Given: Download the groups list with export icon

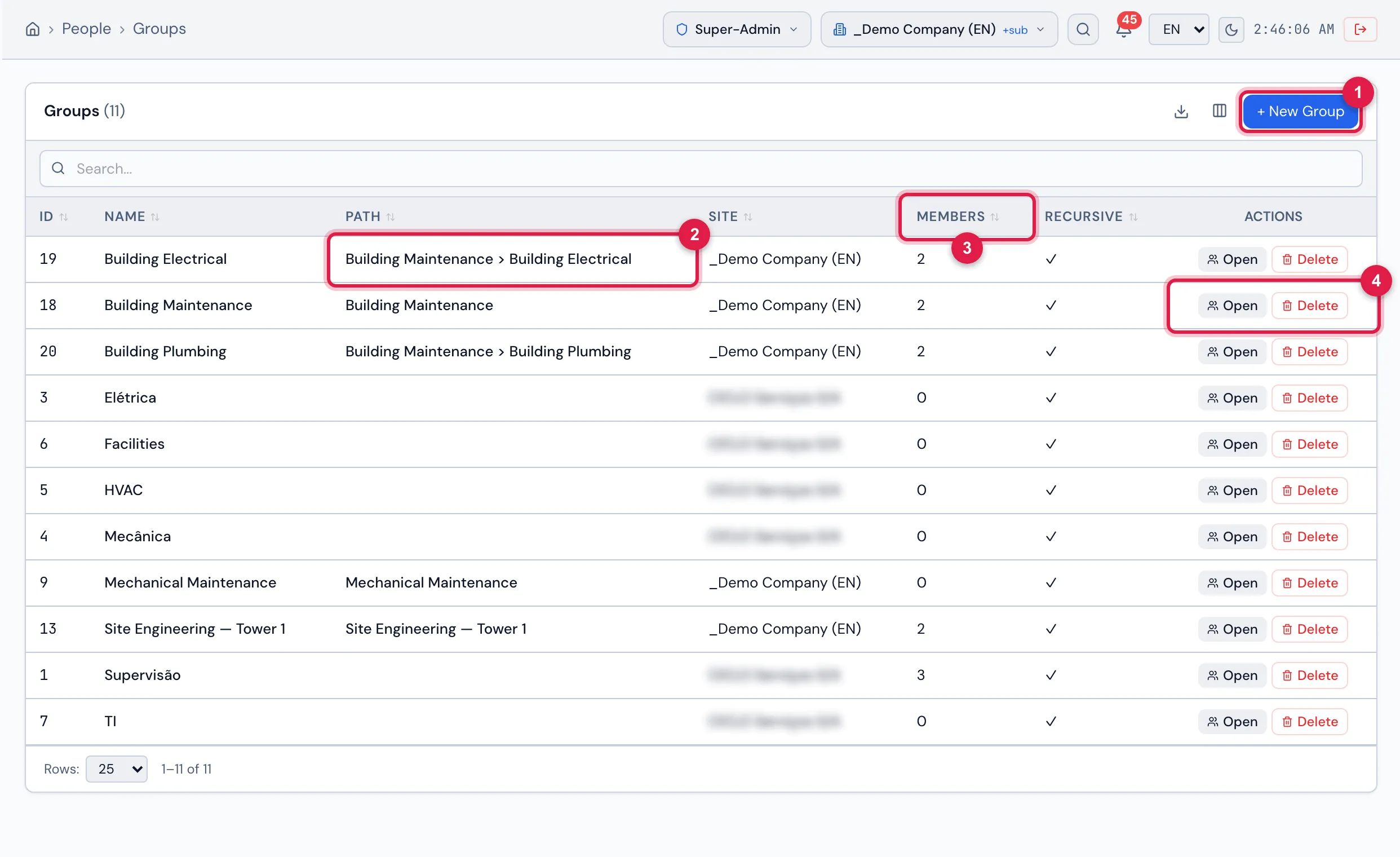Looking at the screenshot, I should click(x=1181, y=111).
